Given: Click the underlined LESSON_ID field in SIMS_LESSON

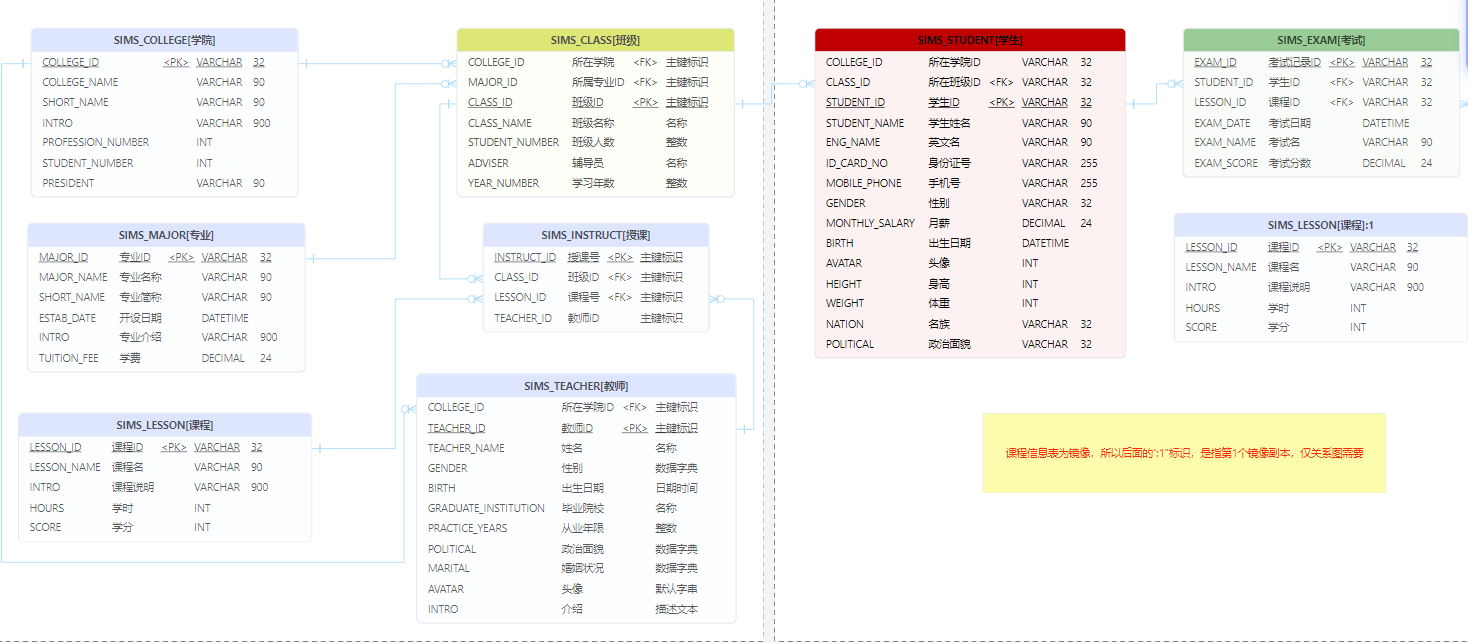Looking at the screenshot, I should point(53,447).
